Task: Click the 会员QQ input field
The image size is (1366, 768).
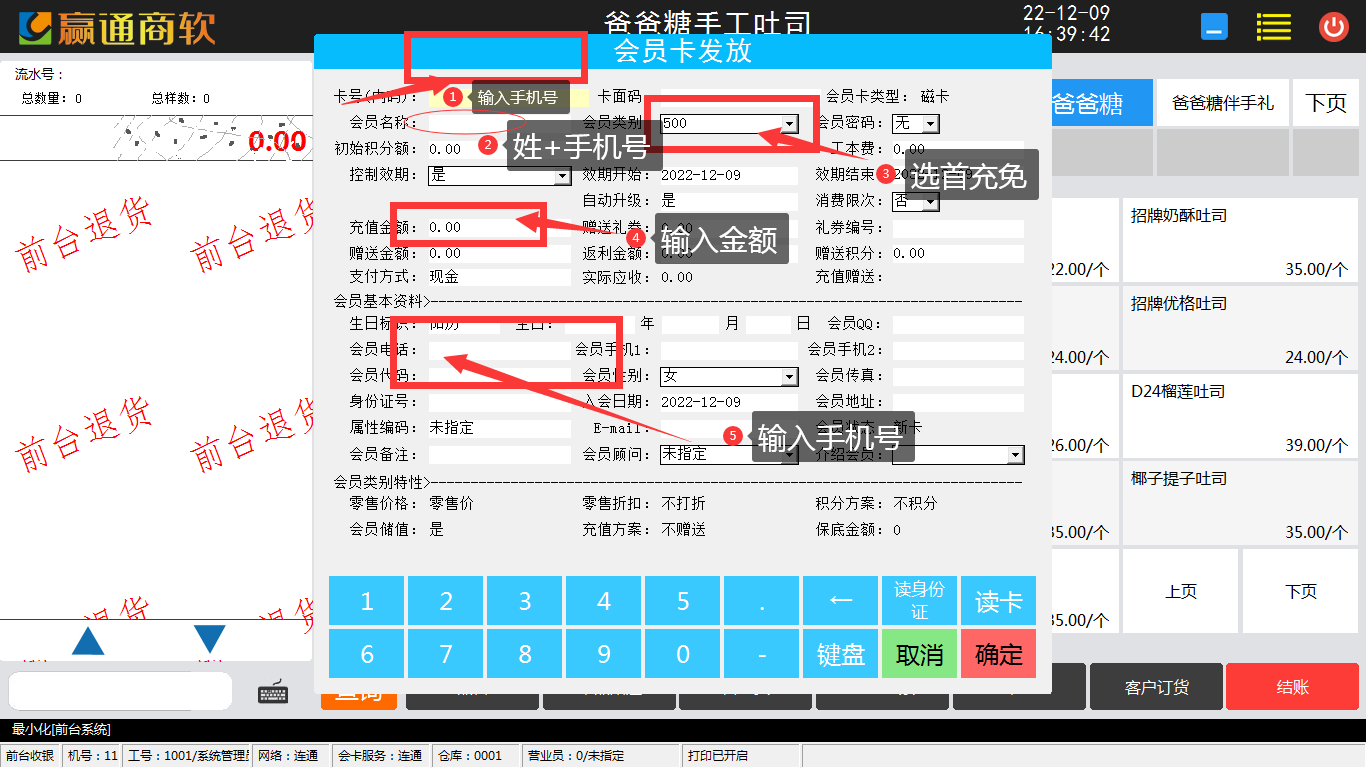Action: tap(958, 324)
